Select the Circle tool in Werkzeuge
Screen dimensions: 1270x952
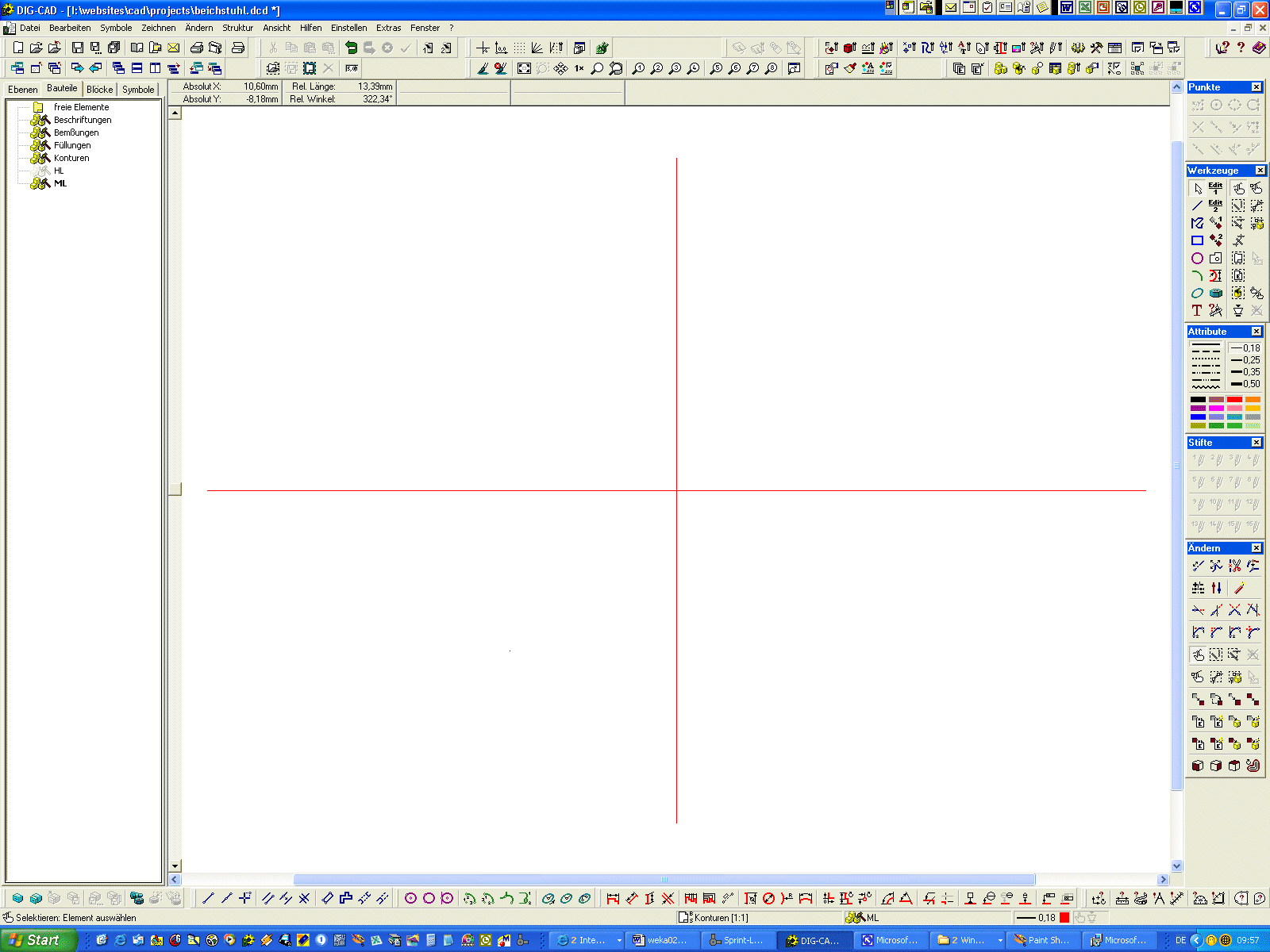pyautogui.click(x=1198, y=258)
